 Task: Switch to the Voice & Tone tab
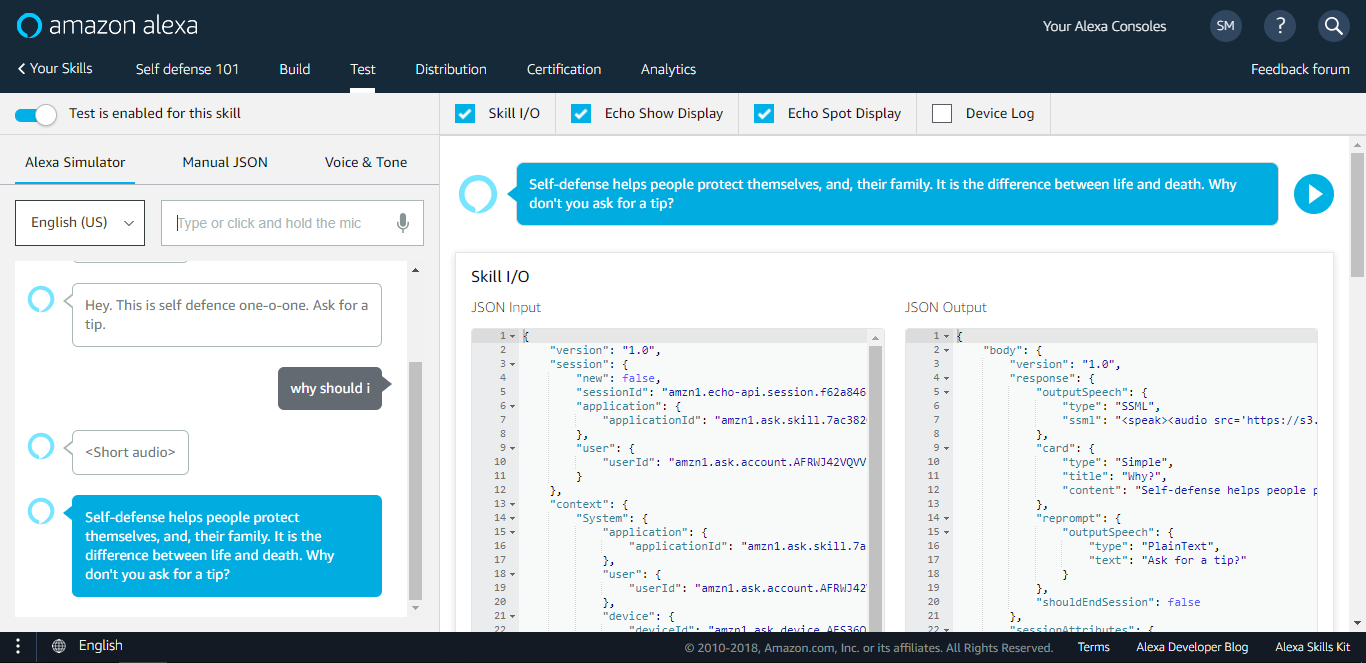(366, 162)
